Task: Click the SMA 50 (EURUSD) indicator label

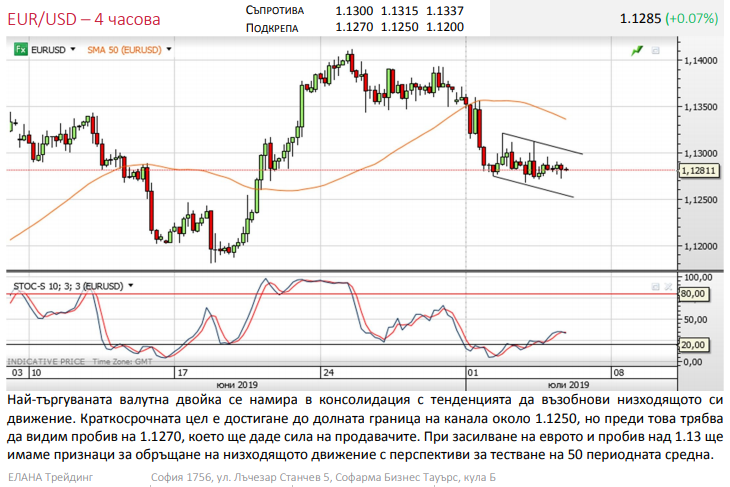Action: tap(124, 50)
